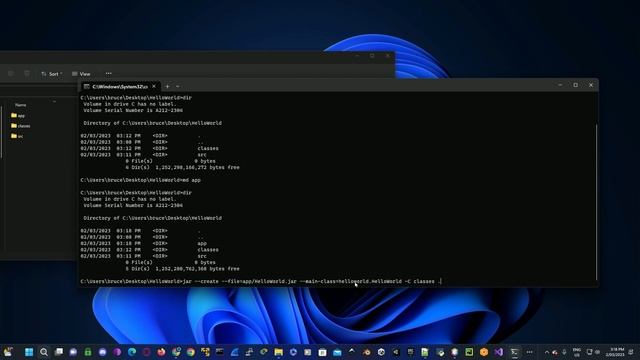The width and height of the screenshot is (640, 360).
Task: Click the 'md app' command text
Action: click(x=191, y=180)
